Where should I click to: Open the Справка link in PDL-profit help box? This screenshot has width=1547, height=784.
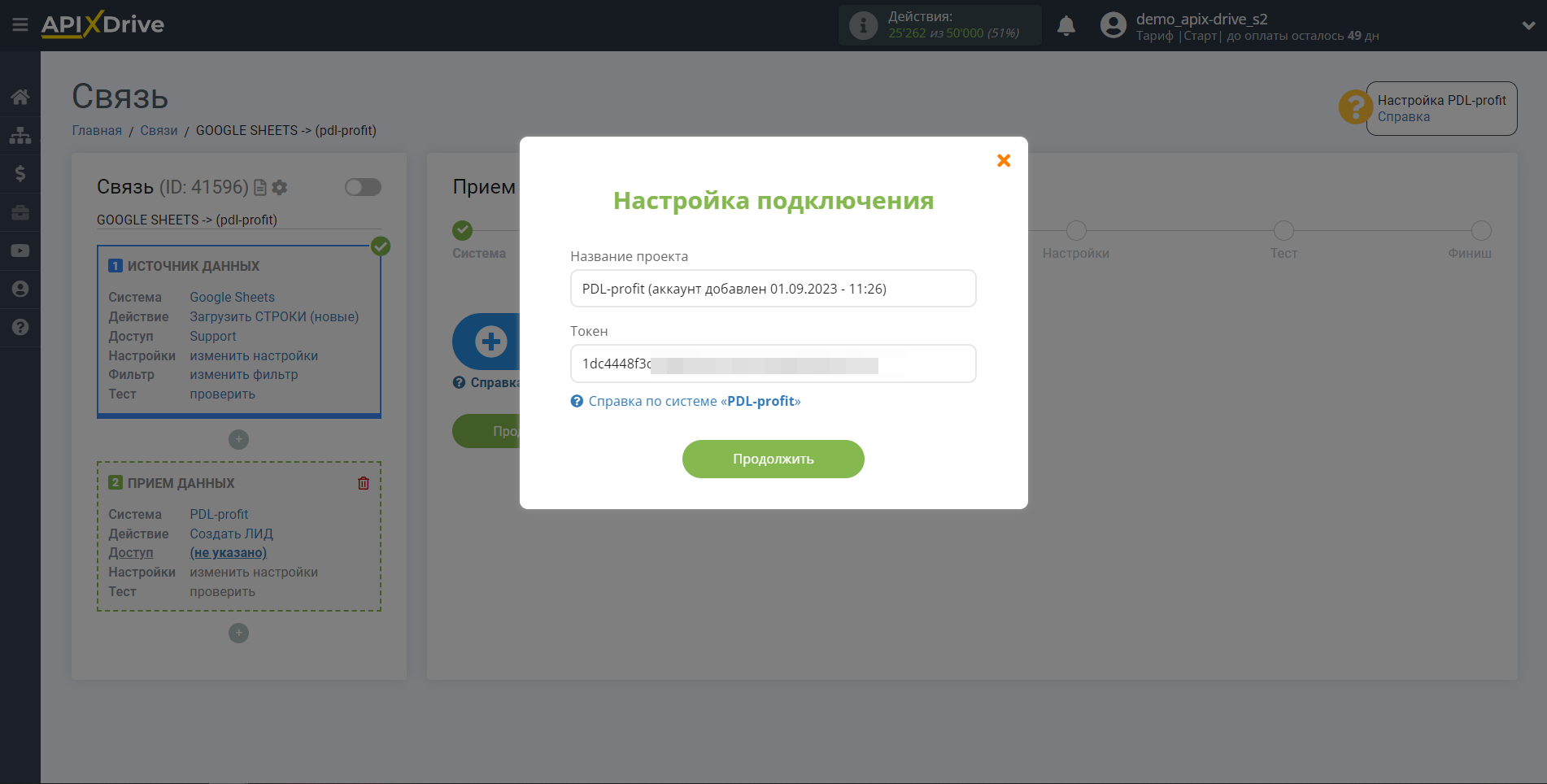1403,116
